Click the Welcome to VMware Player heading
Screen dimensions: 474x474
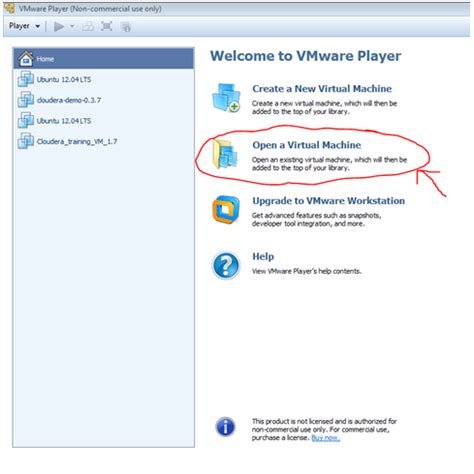click(x=306, y=56)
